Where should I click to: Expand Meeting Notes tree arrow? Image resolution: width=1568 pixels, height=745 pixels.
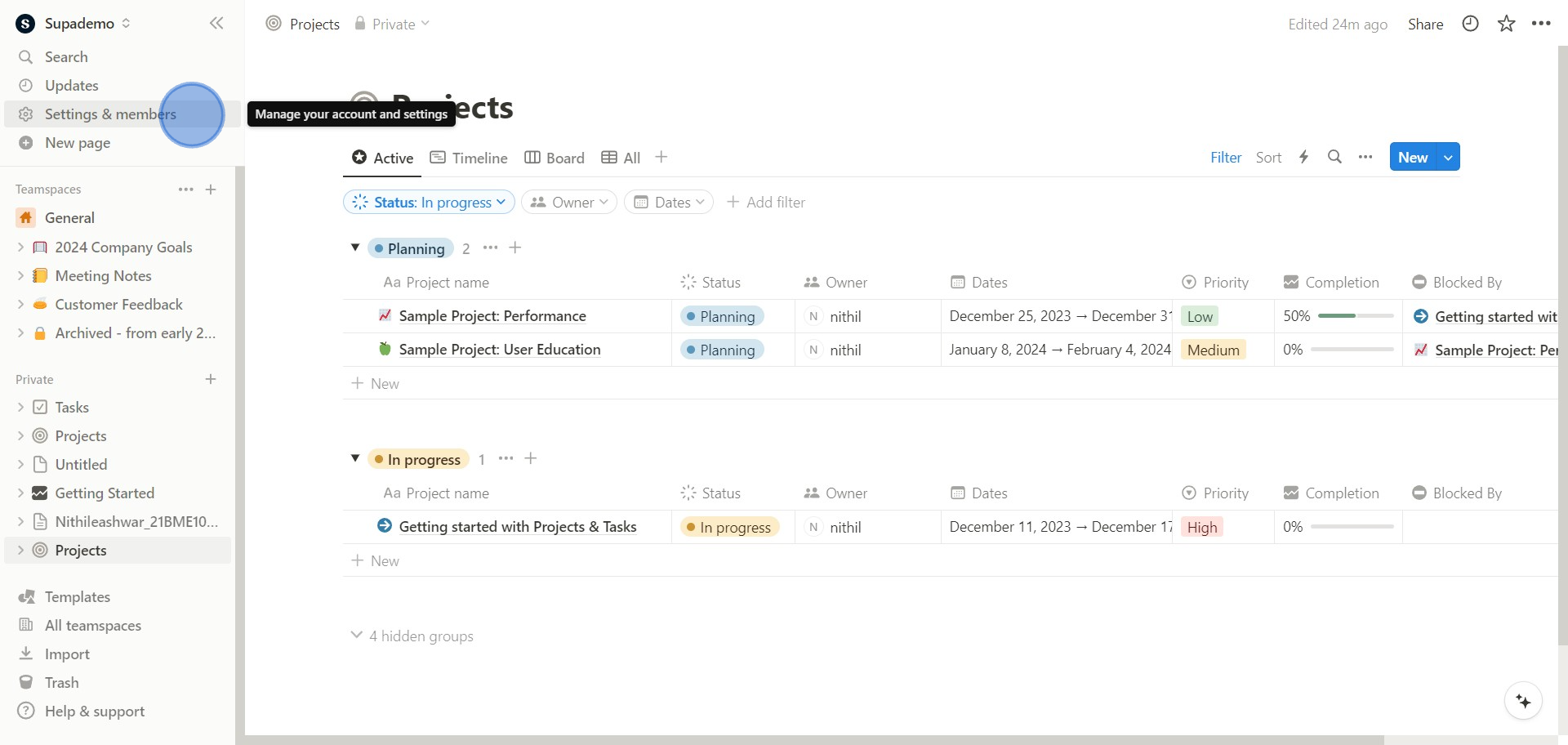[x=20, y=275]
